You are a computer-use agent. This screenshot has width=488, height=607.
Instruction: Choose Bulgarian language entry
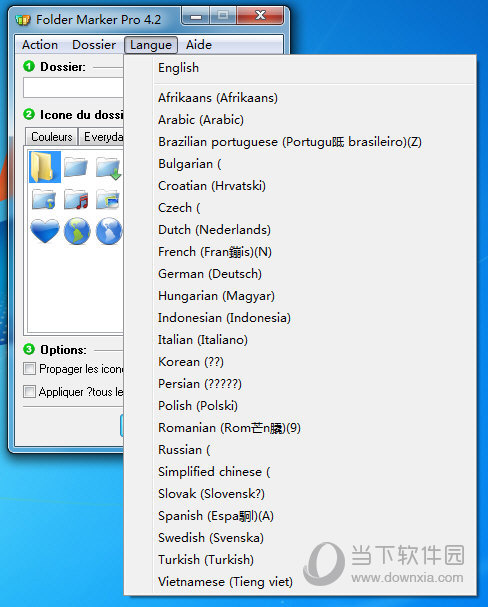click(300, 164)
